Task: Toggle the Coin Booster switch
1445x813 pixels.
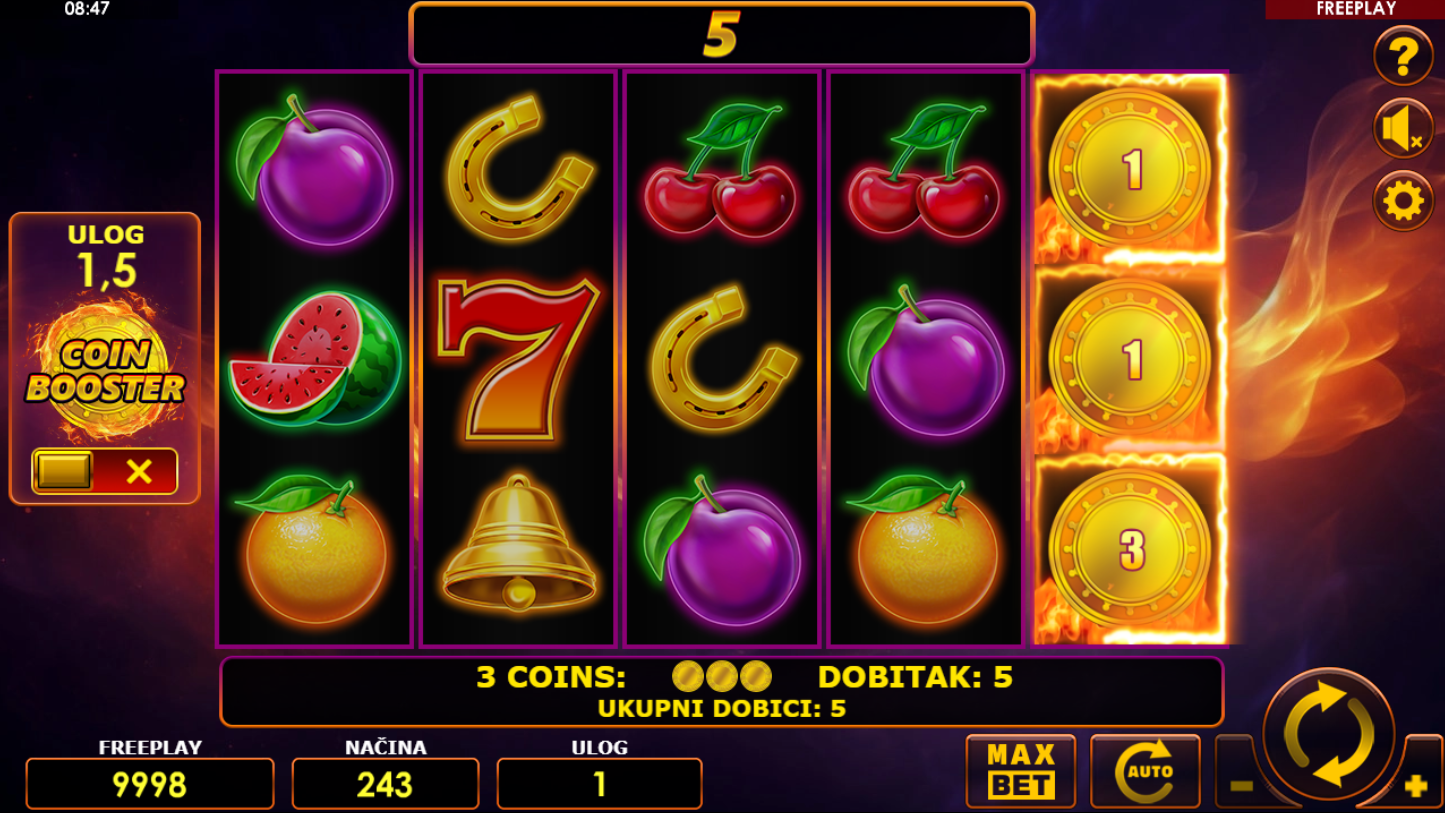Action: [105, 471]
